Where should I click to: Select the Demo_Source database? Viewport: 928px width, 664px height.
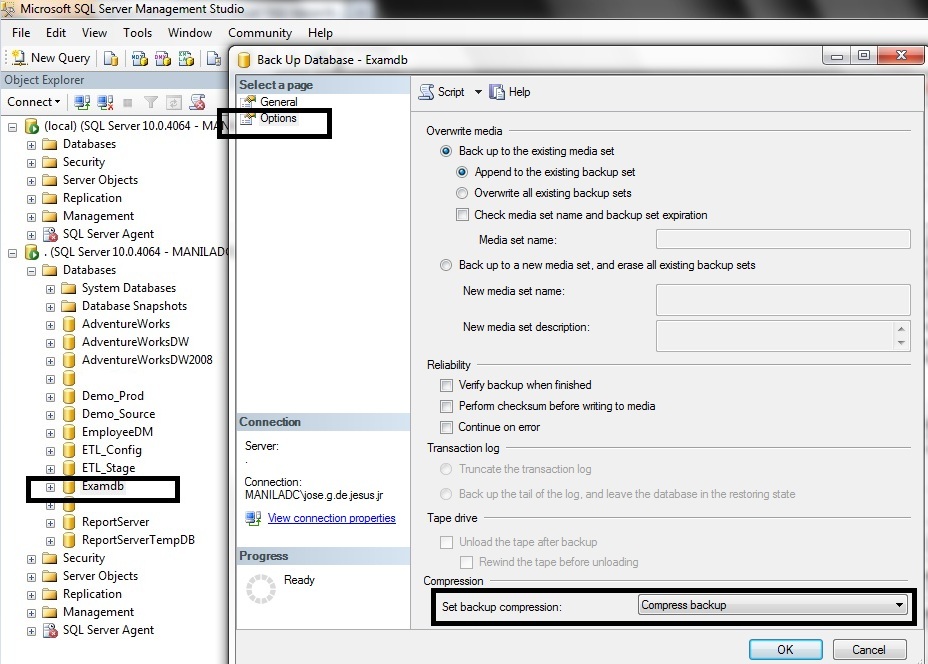118,414
